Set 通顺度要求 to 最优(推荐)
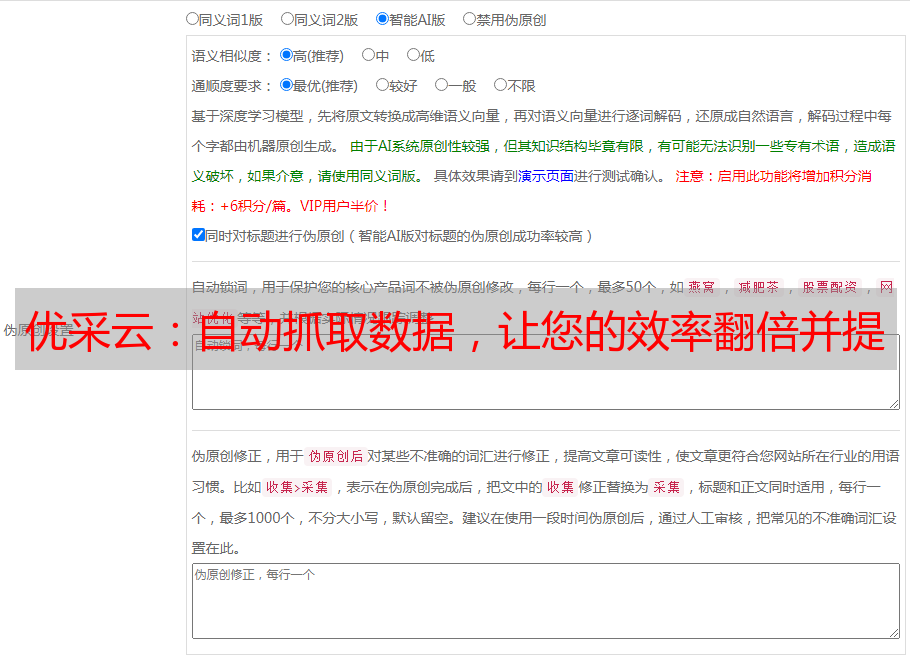Viewport: 911px width, 658px height. pos(286,85)
